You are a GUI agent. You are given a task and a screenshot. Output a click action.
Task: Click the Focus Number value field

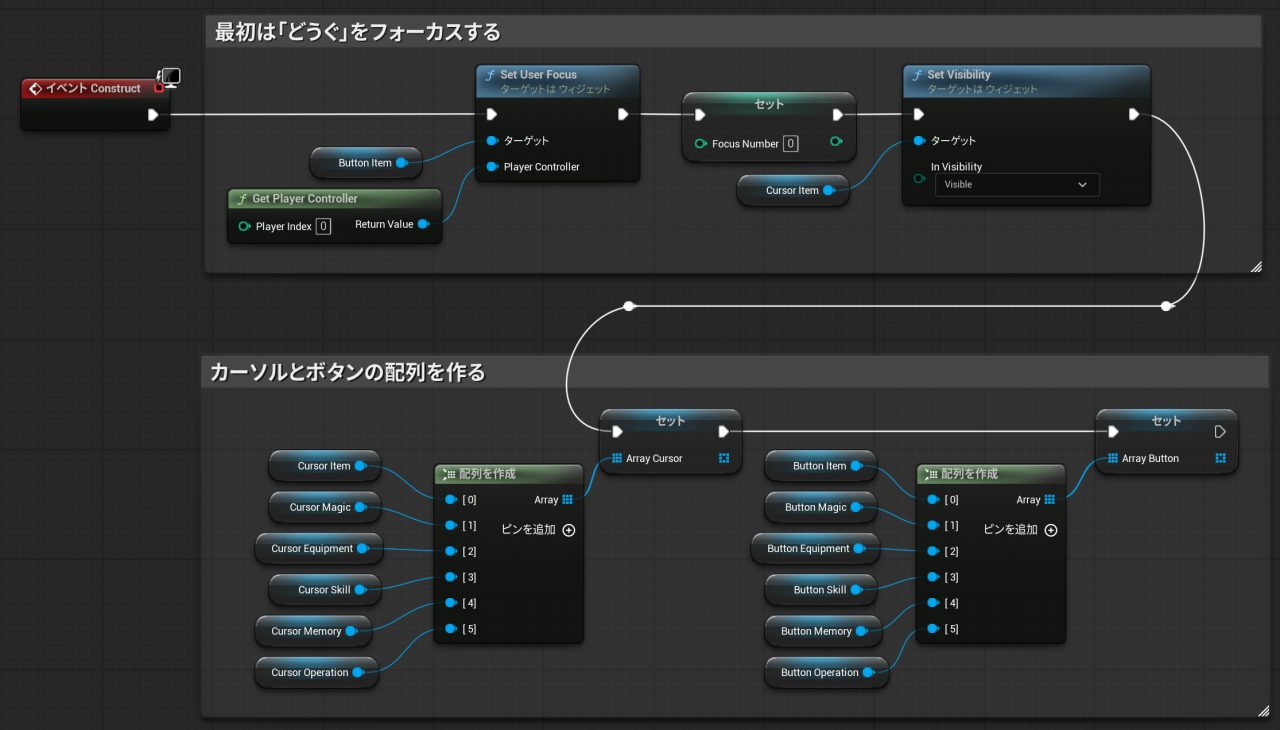click(x=790, y=144)
